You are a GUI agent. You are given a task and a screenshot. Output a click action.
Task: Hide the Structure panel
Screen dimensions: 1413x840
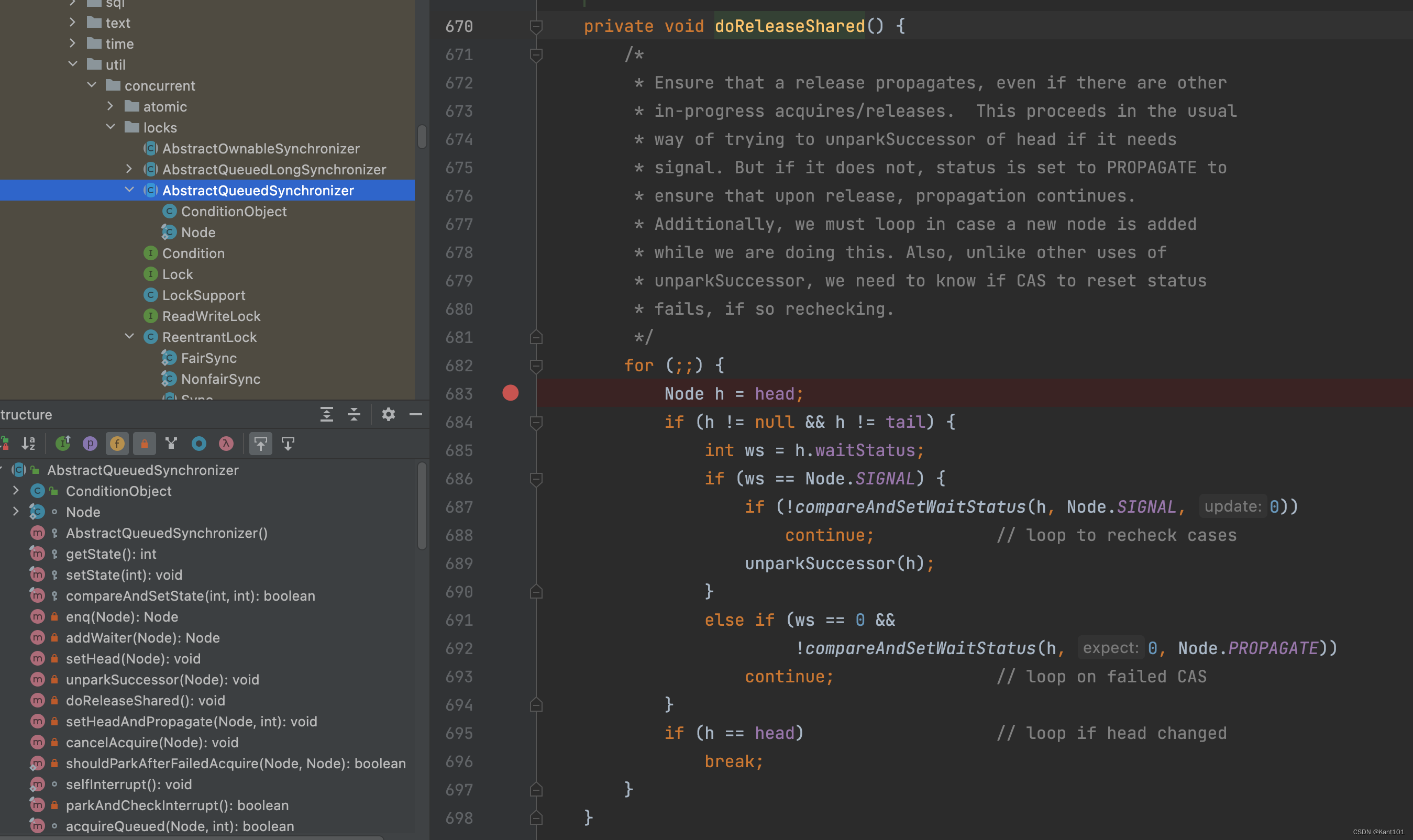coord(415,414)
